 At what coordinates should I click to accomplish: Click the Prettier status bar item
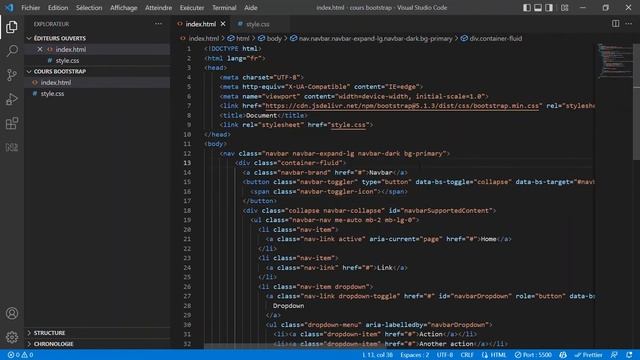588,355
